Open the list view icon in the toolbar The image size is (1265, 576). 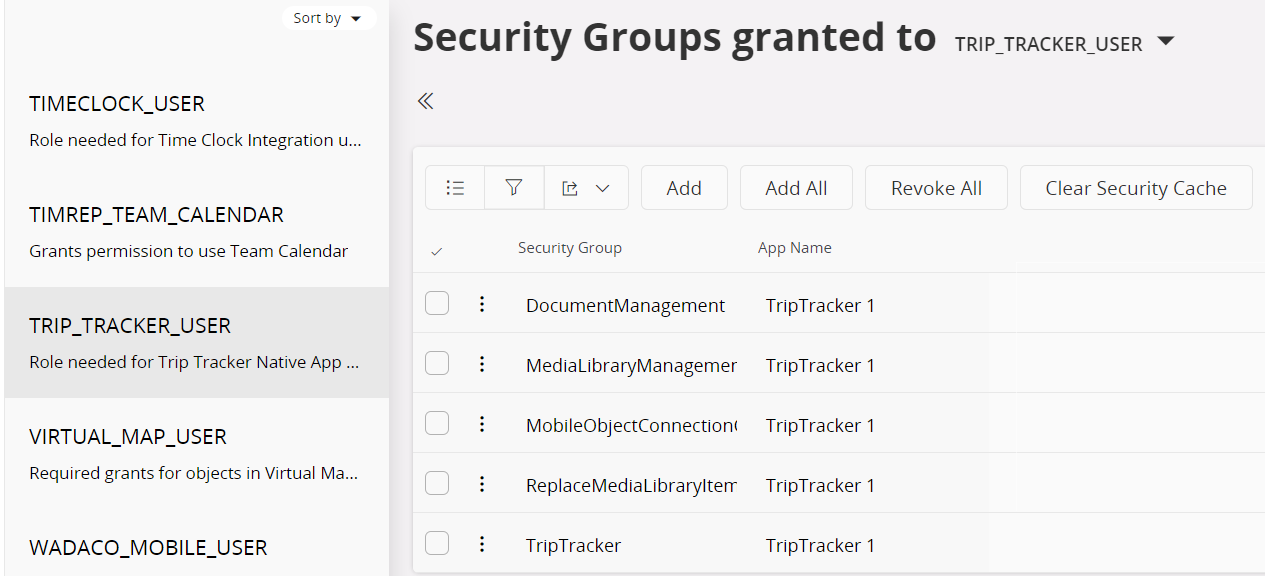point(454,187)
